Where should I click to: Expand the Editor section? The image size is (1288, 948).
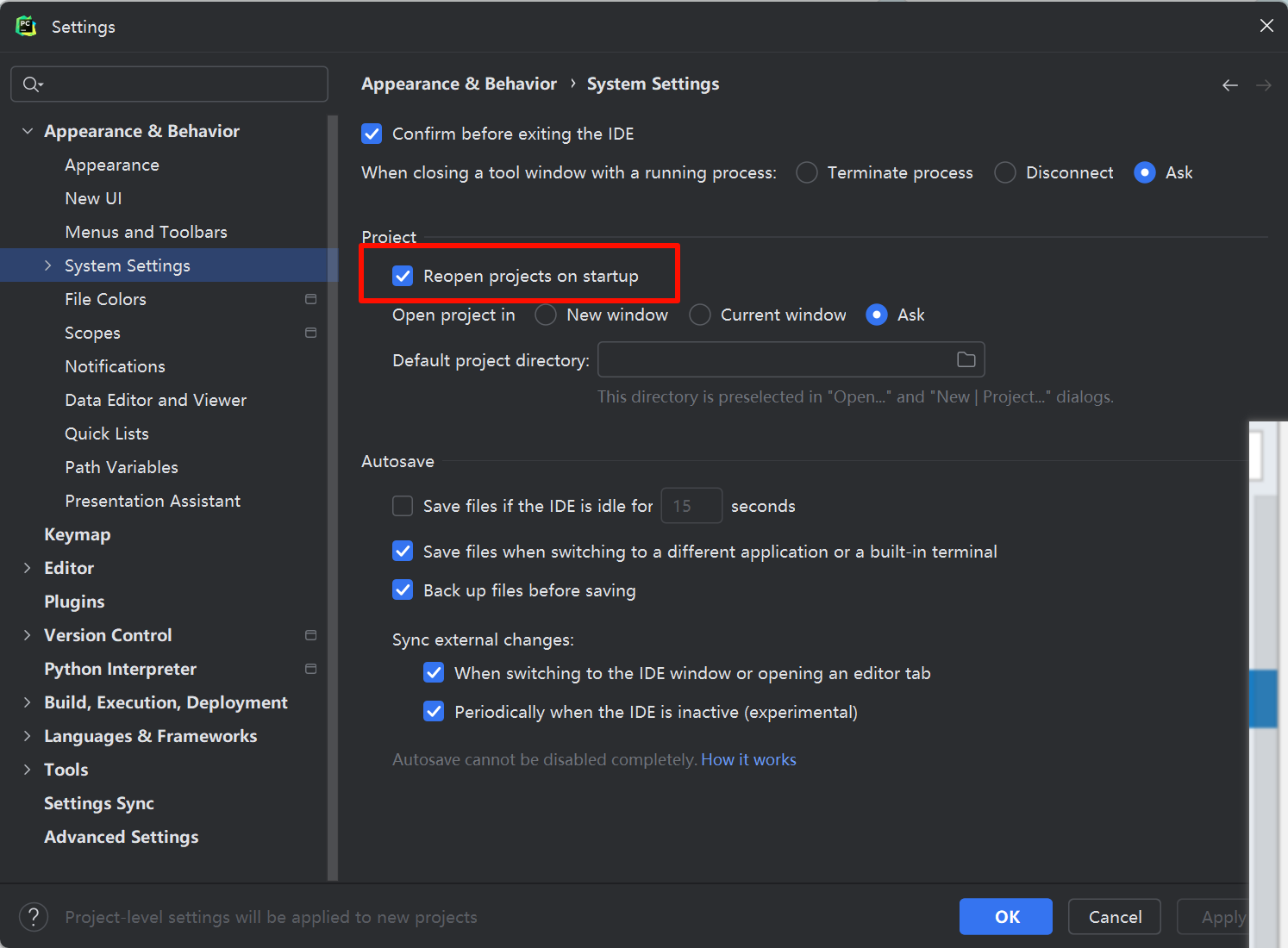pos(28,567)
